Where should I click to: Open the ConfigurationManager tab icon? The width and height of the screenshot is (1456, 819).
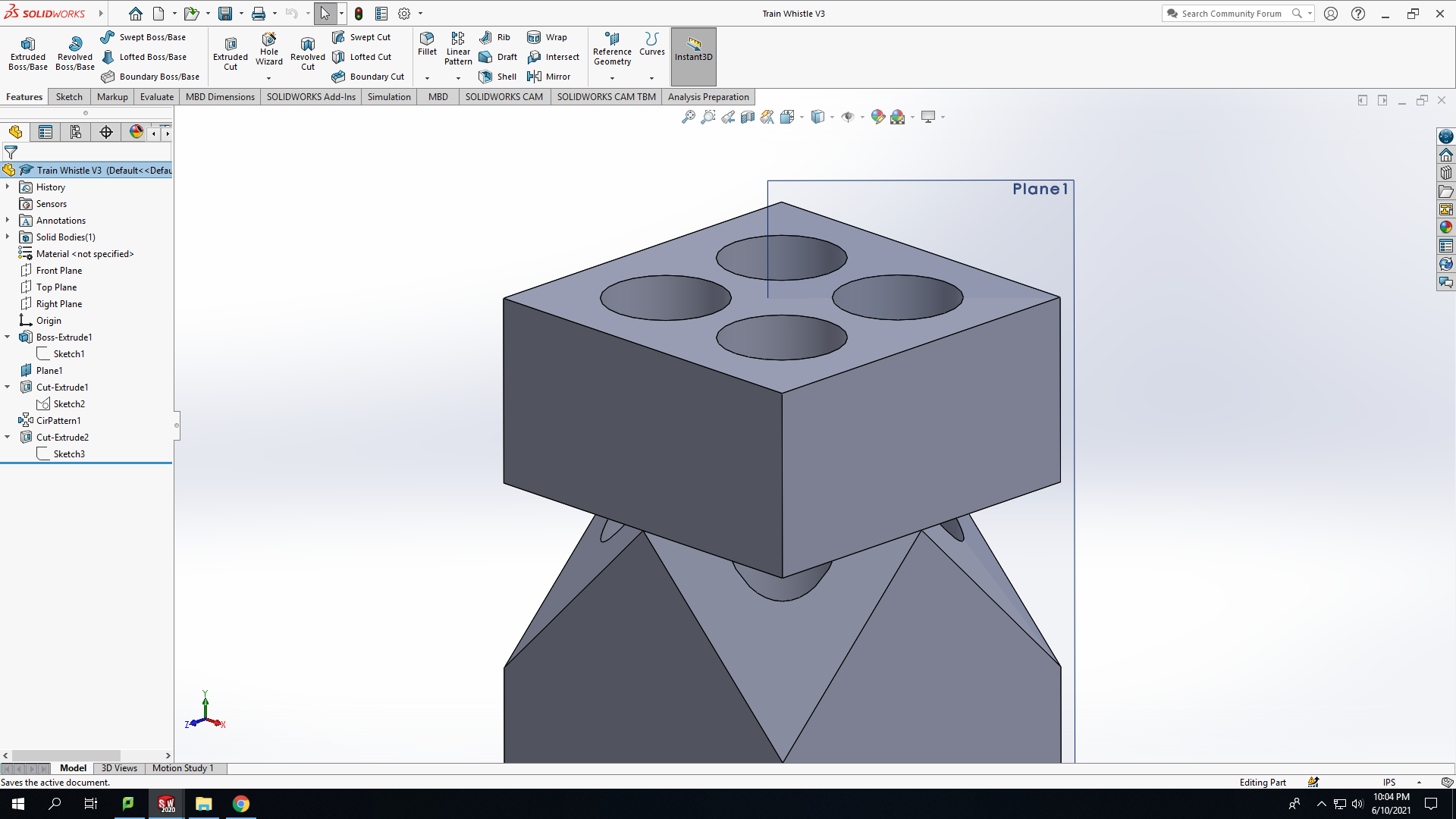pyautogui.click(x=76, y=132)
